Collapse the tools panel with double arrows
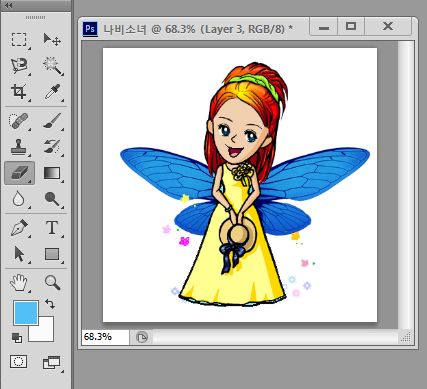 (x=9, y=5)
